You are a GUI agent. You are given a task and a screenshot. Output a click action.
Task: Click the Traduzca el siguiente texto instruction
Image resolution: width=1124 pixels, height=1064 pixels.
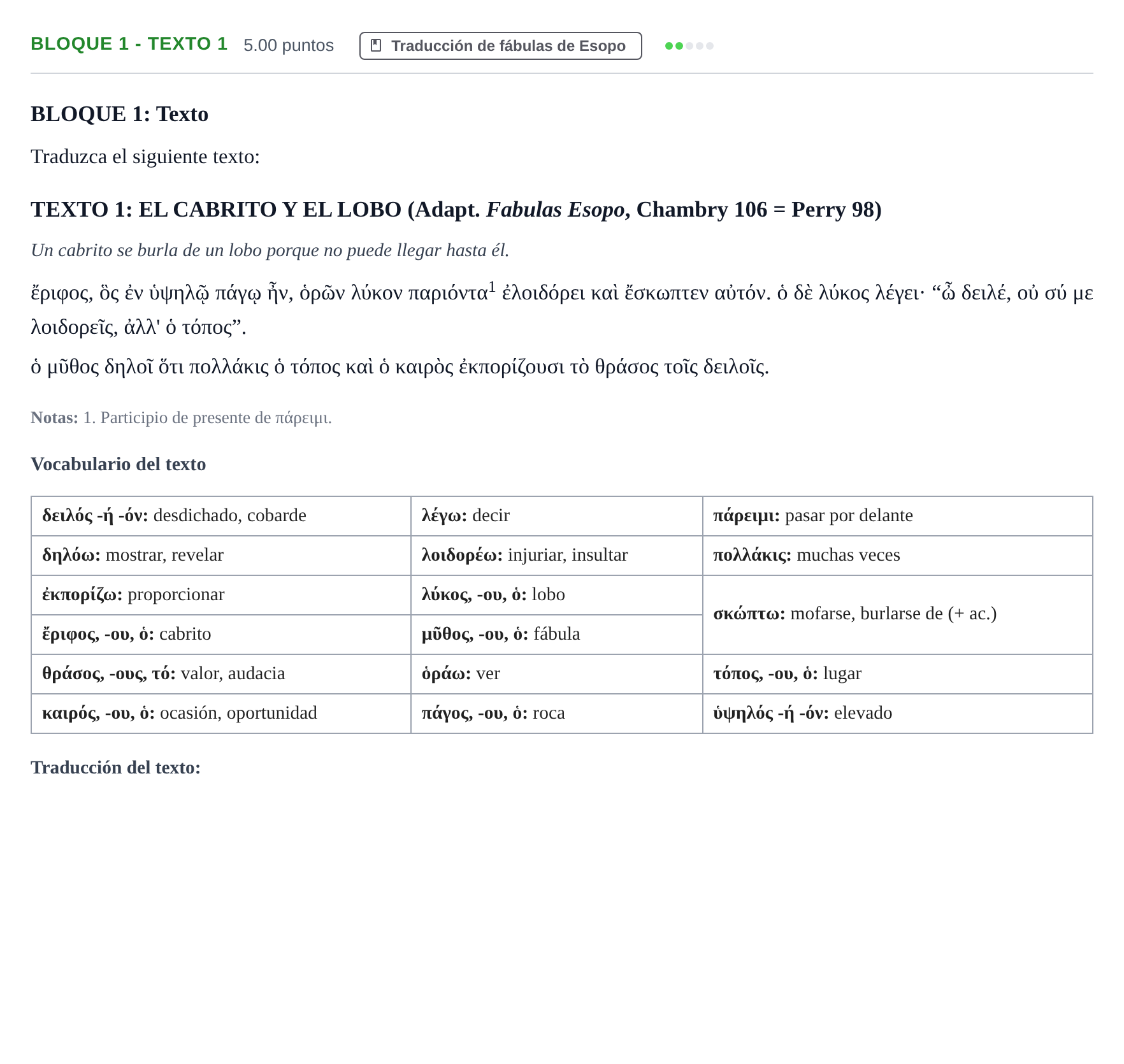[x=145, y=157]
